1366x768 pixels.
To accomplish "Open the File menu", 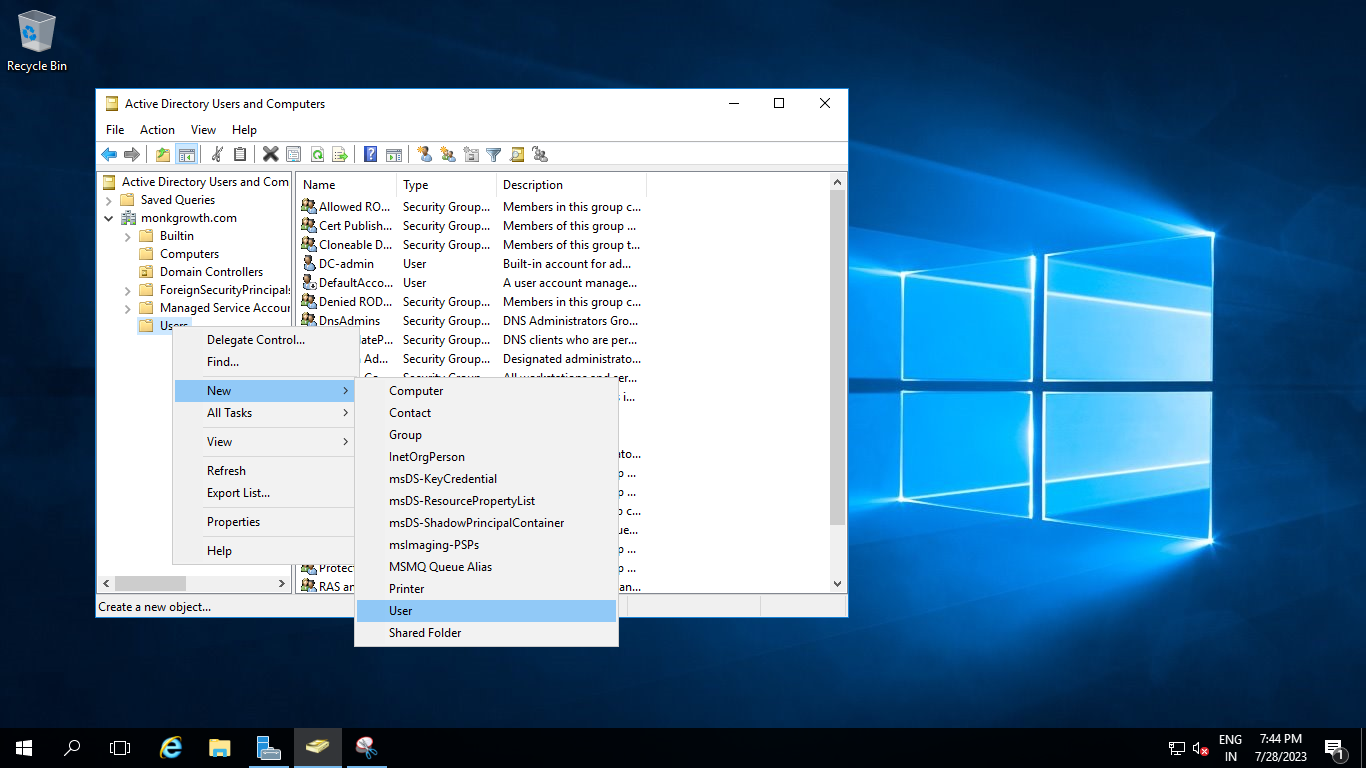I will 115,130.
